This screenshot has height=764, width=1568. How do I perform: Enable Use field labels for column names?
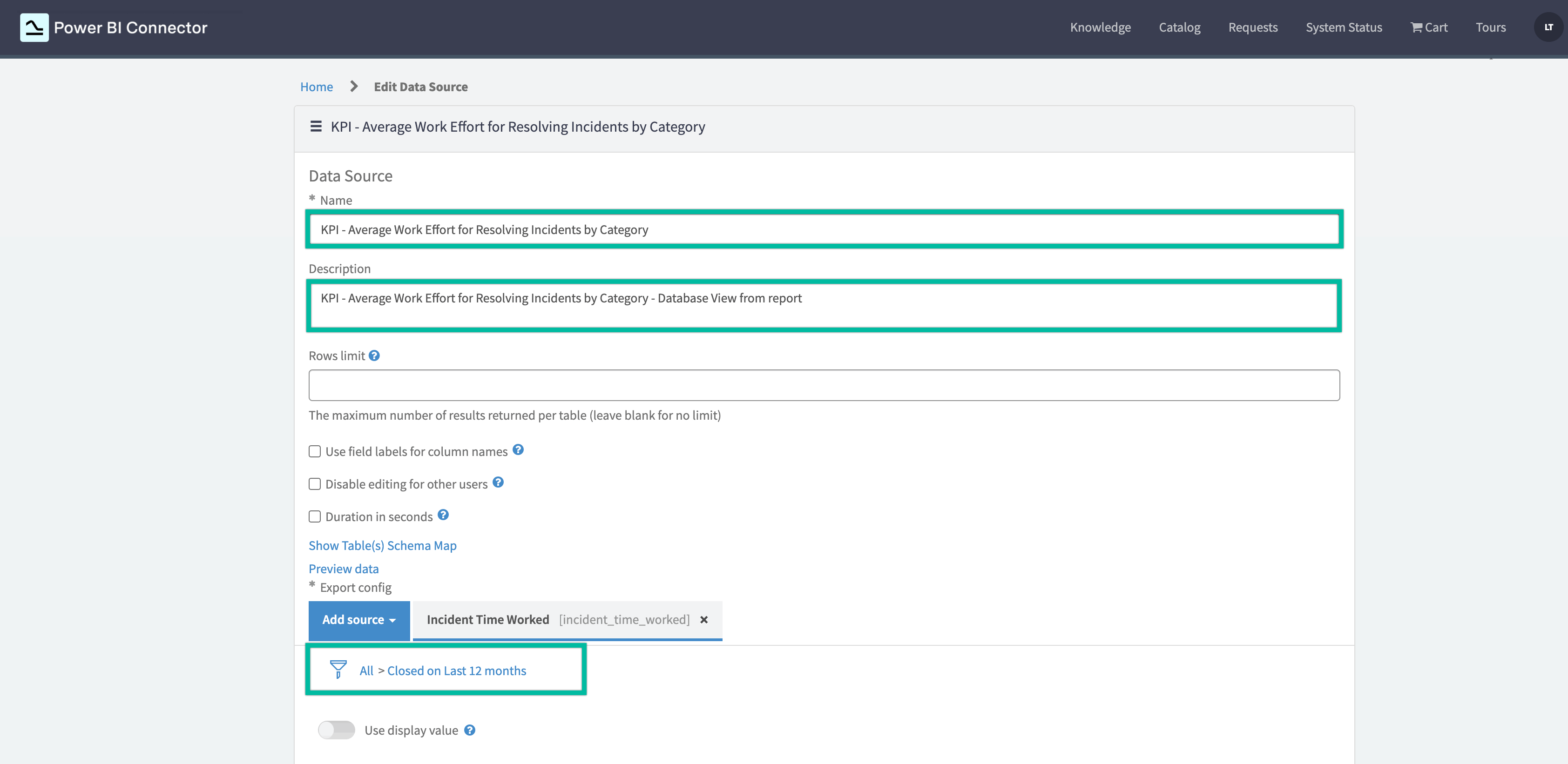tap(315, 451)
